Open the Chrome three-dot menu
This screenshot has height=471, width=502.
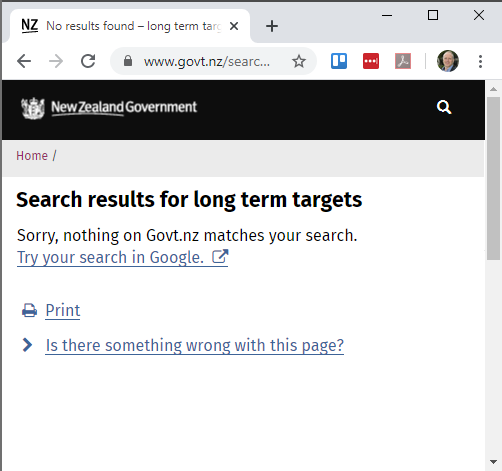tap(480, 61)
